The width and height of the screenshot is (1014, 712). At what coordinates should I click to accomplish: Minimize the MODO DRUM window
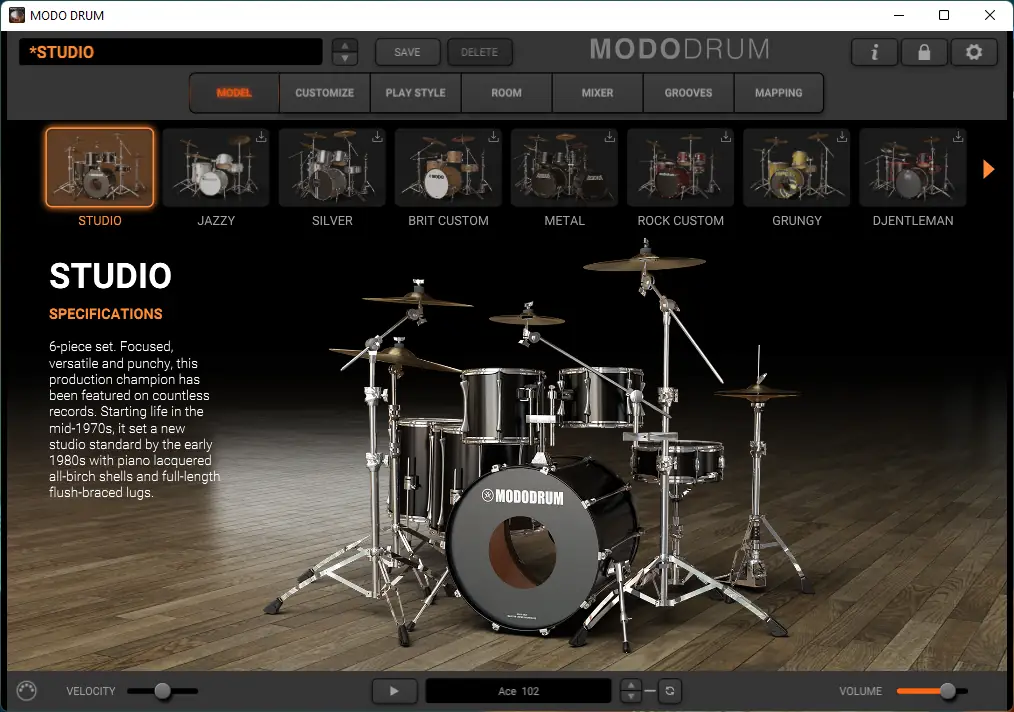pos(899,15)
